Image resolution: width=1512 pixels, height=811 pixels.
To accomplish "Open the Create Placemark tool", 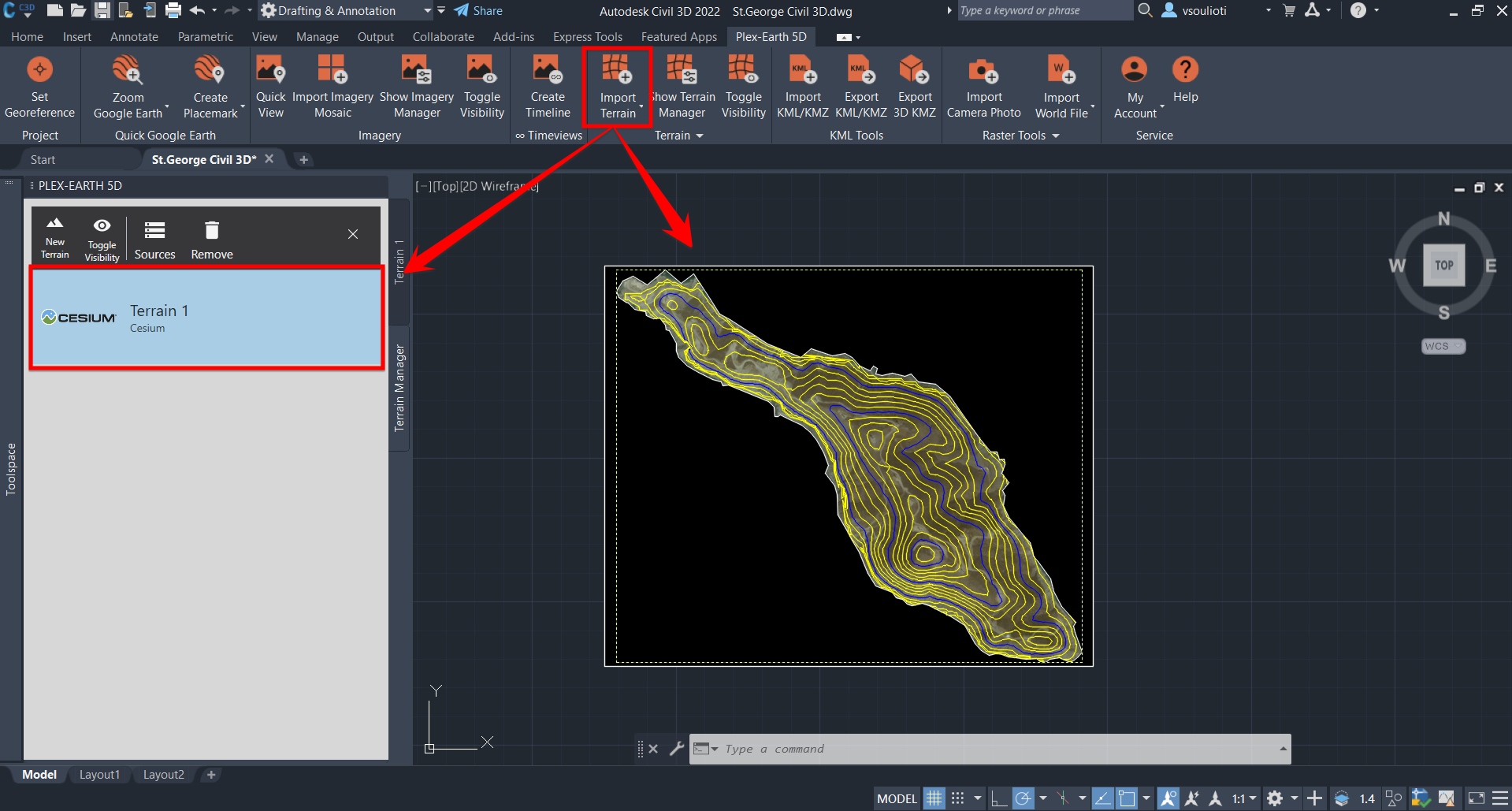I will coord(210,87).
